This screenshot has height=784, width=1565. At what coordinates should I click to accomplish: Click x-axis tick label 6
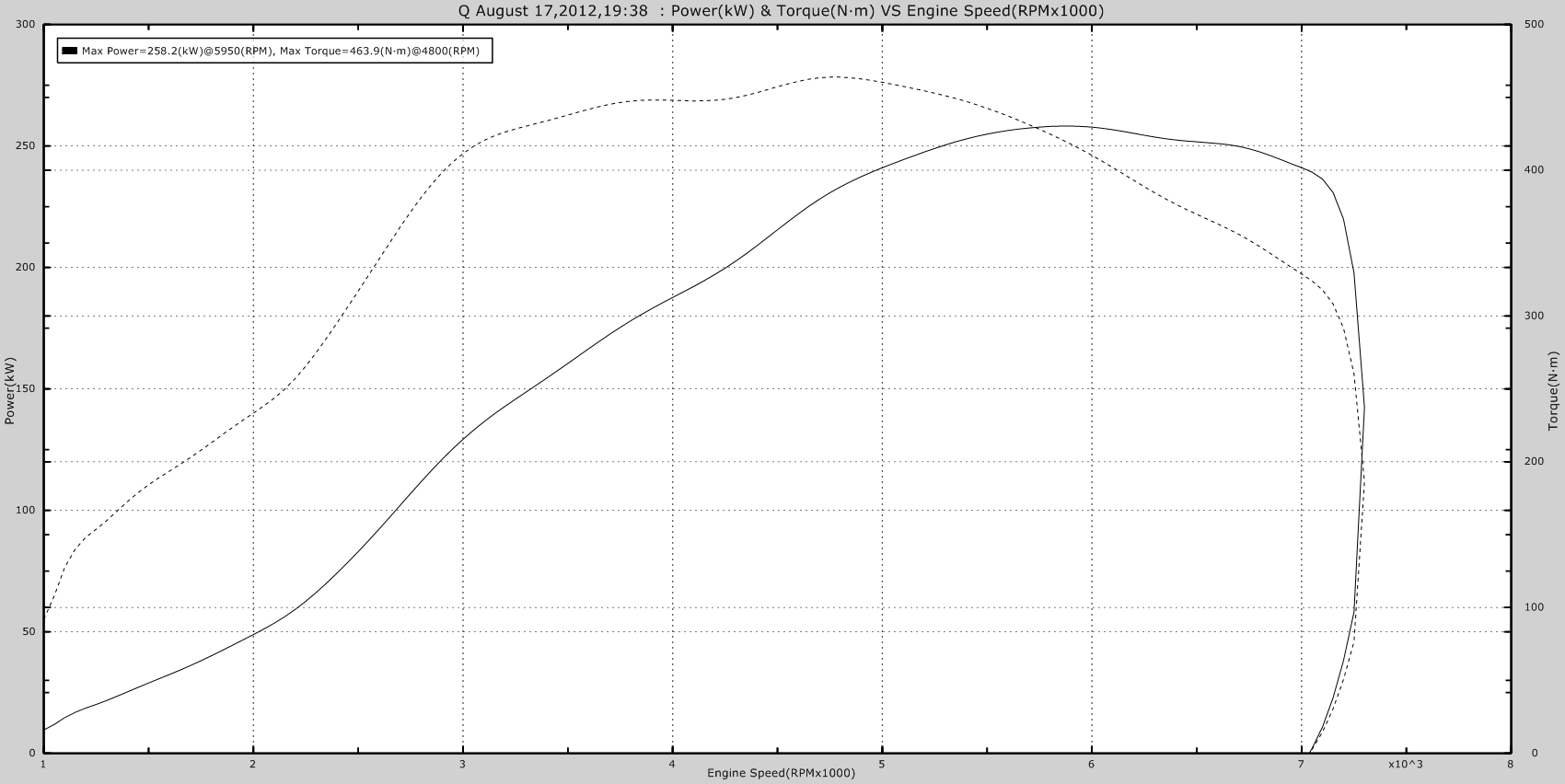[x=1092, y=764]
